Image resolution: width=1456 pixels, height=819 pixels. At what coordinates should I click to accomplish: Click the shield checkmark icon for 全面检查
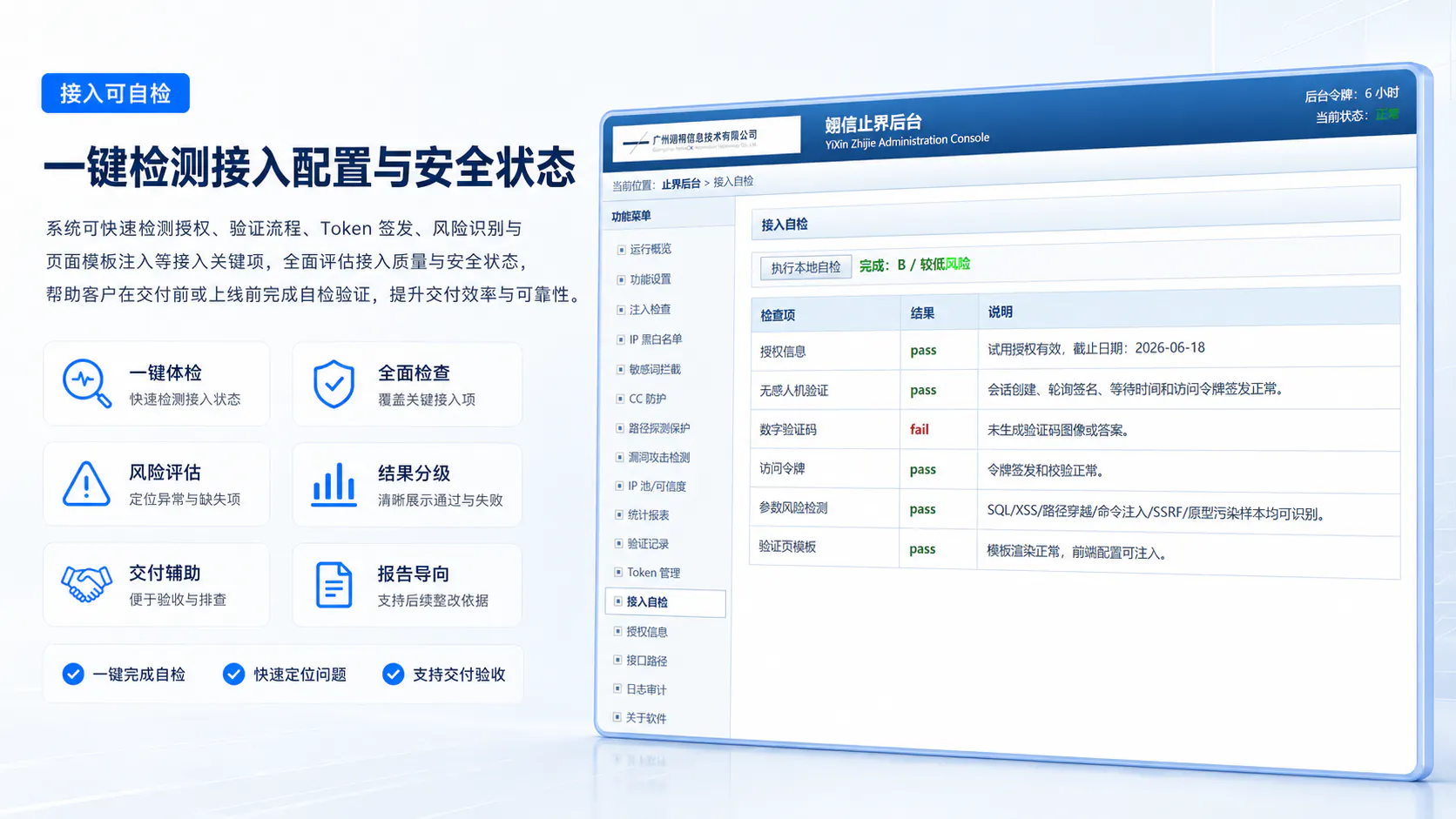(334, 384)
